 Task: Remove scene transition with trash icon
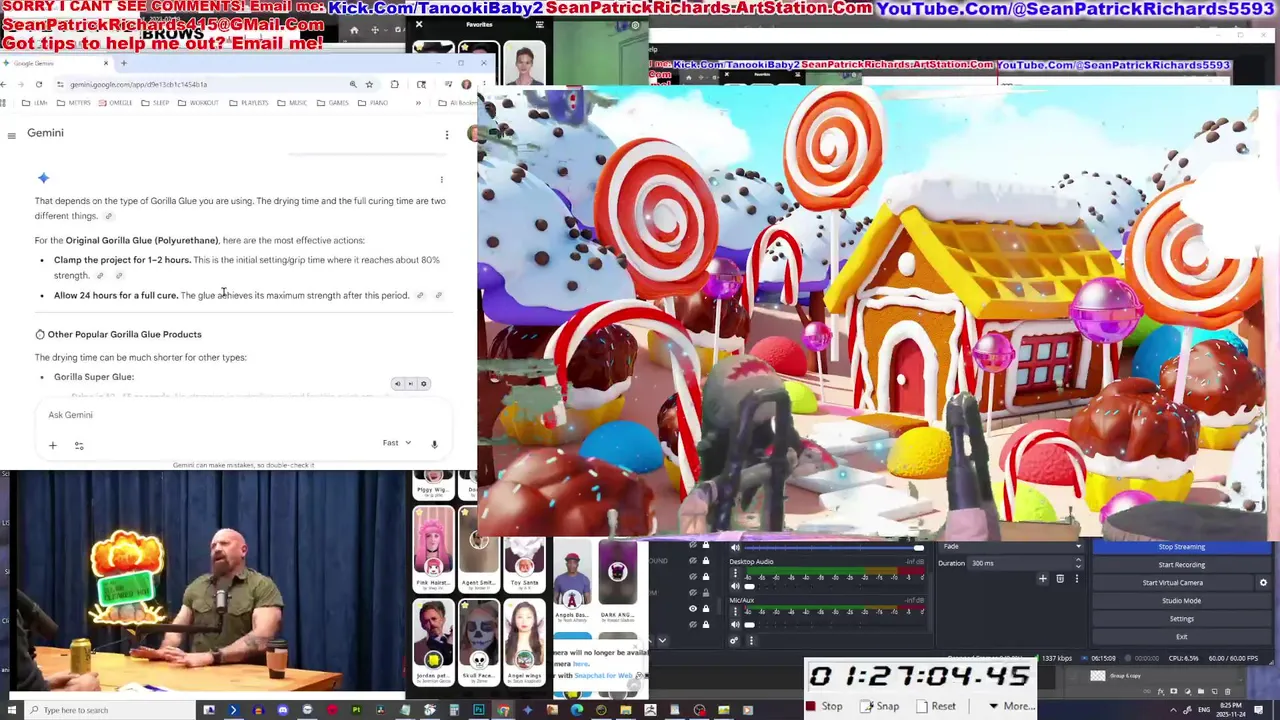pyautogui.click(x=1060, y=579)
